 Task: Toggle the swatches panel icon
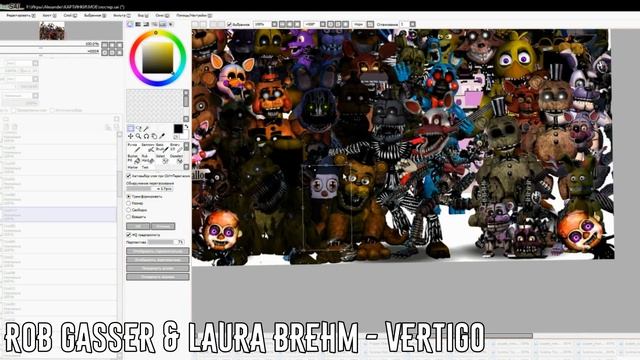click(163, 24)
